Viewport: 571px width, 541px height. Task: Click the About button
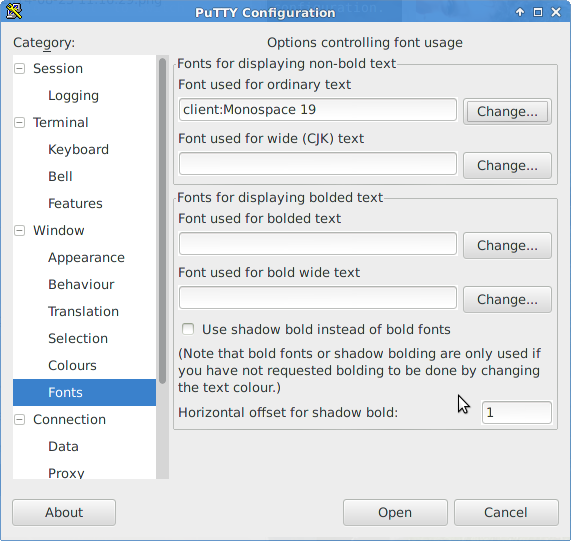pyautogui.click(x=64, y=512)
